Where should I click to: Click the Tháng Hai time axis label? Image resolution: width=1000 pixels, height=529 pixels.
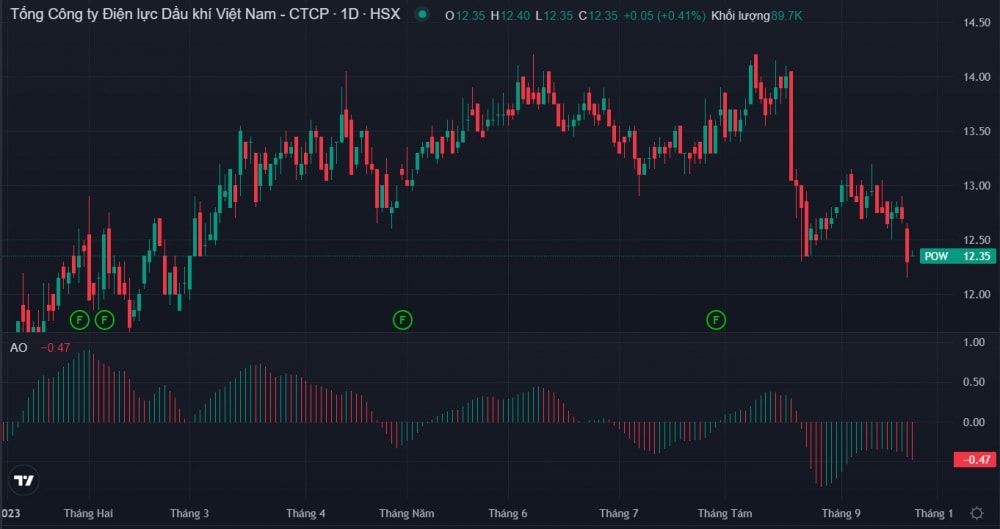(89, 513)
